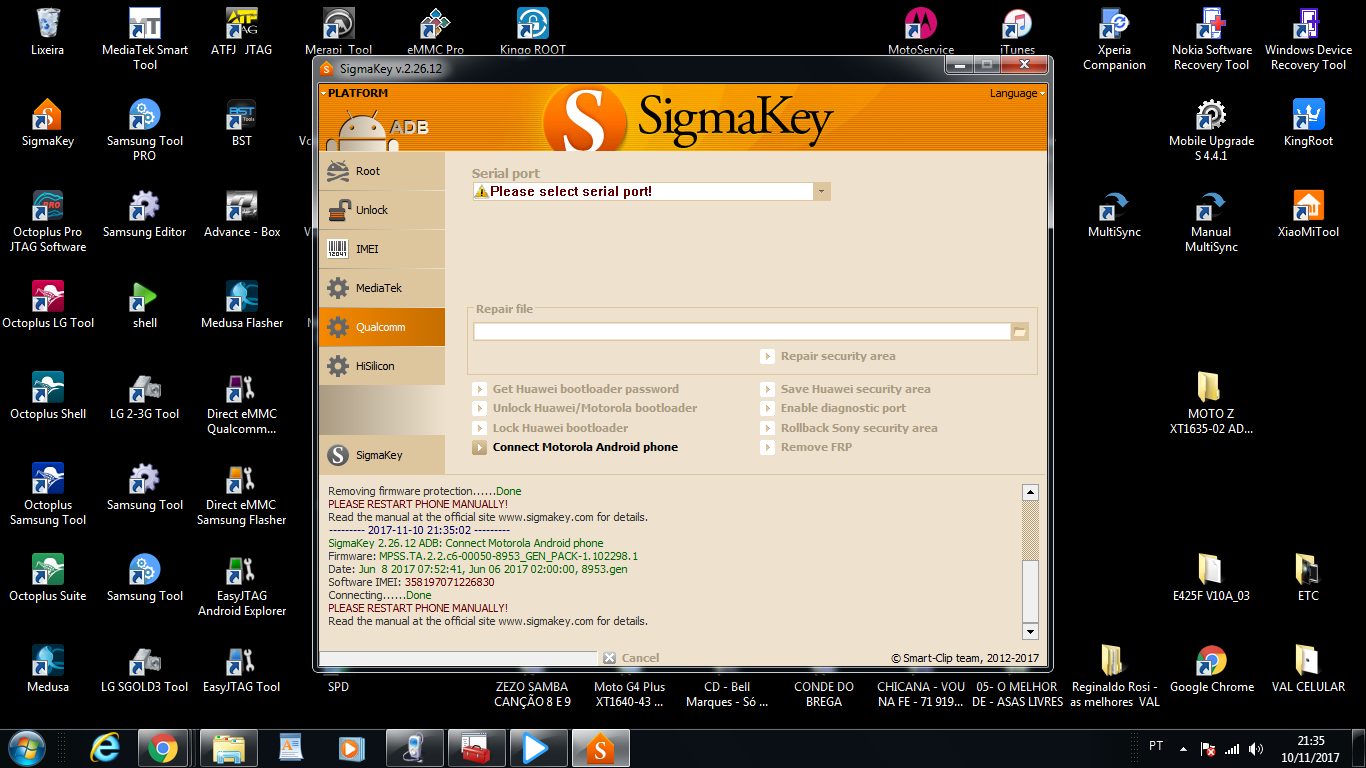1366x768 pixels.
Task: Open Nokia Software Recovery Tool icon
Action: 1211,39
